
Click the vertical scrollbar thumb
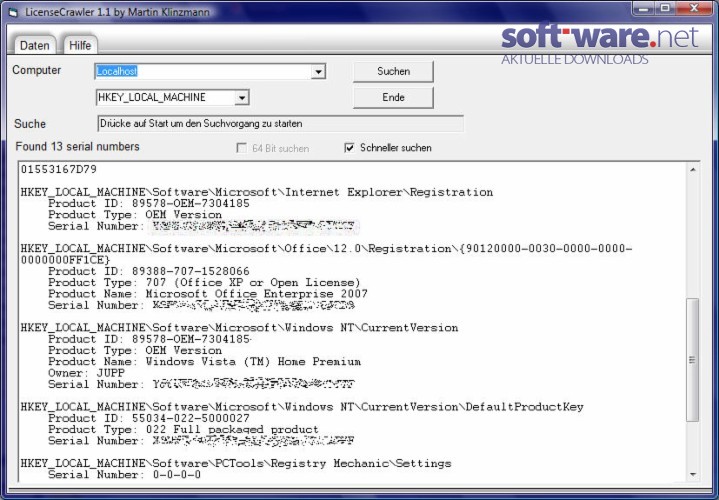click(692, 360)
